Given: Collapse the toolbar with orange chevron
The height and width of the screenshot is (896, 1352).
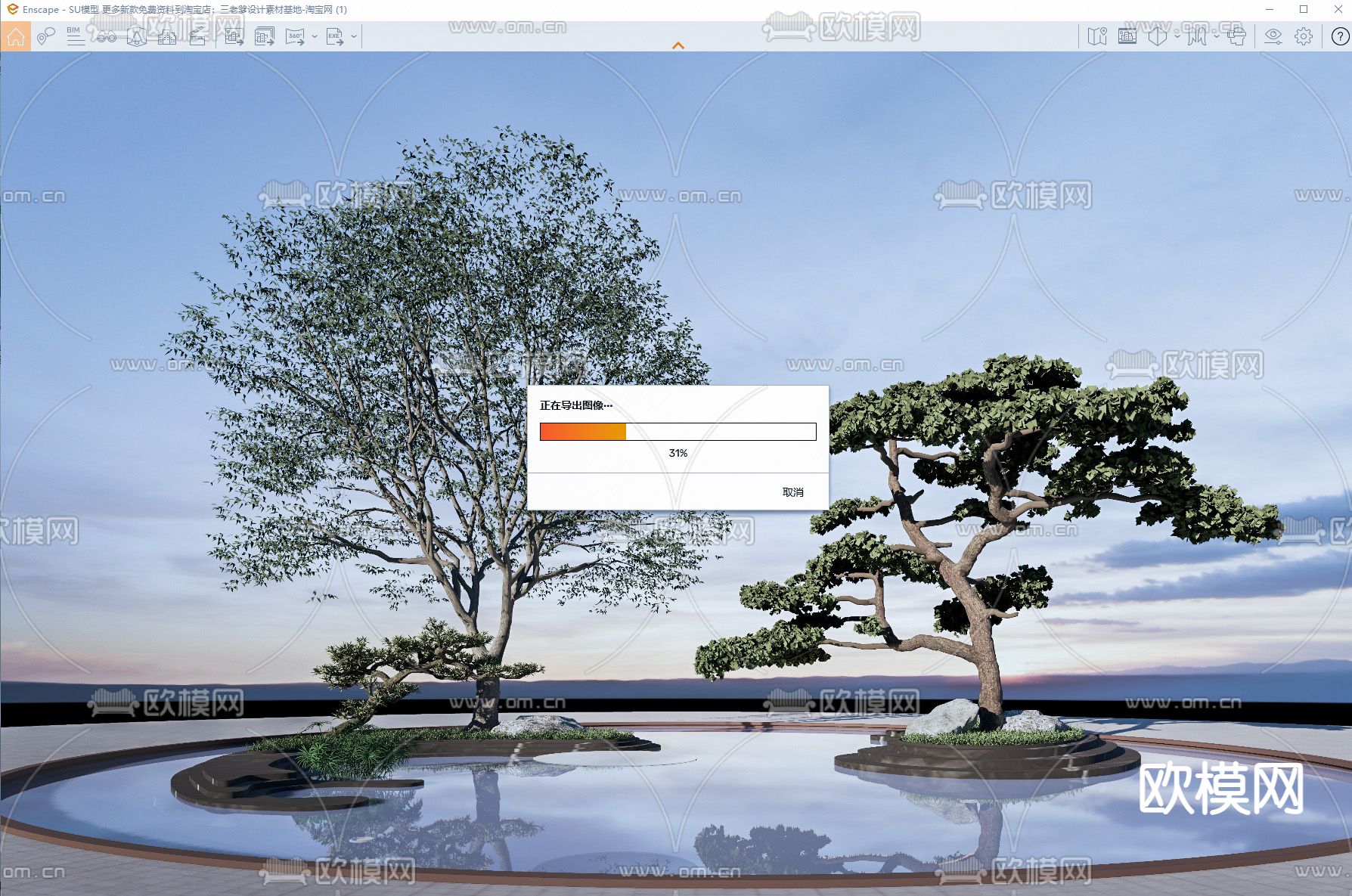Looking at the screenshot, I should 678,45.
